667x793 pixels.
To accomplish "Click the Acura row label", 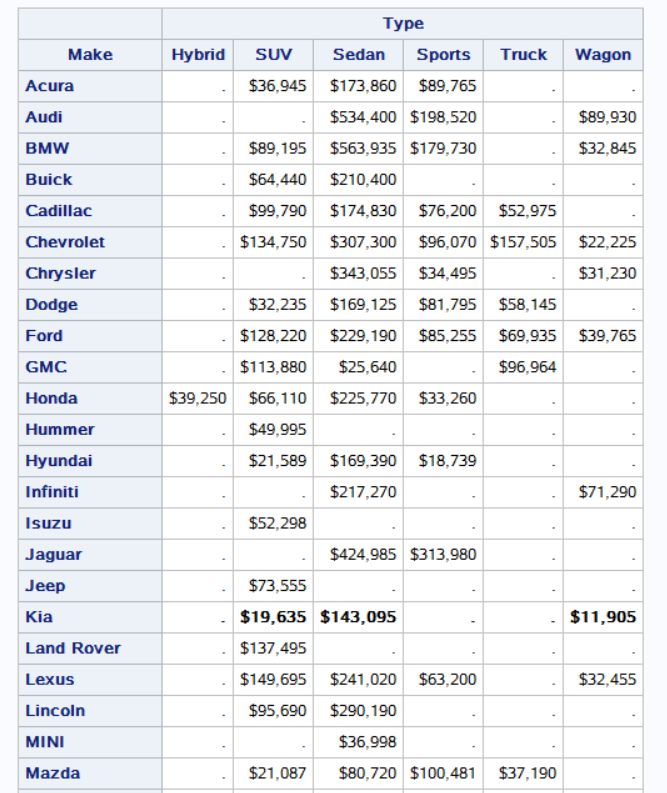I will [x=50, y=86].
